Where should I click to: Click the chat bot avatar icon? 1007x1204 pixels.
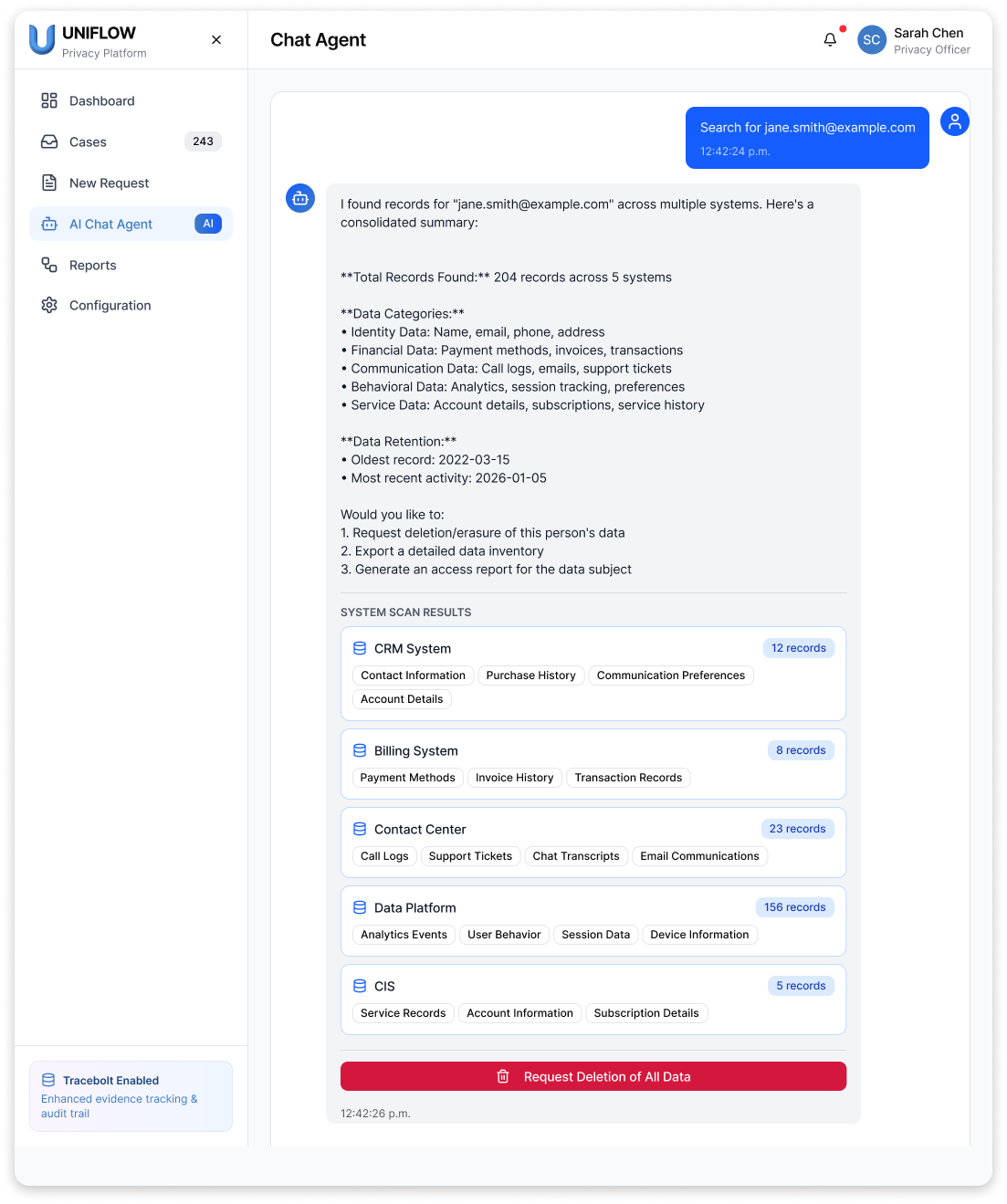[300, 198]
